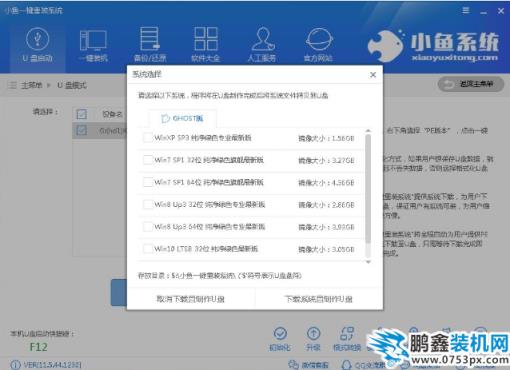Click 镜像大小 2.86GB size text
Screen dimensions: 510x370
pos(326,205)
